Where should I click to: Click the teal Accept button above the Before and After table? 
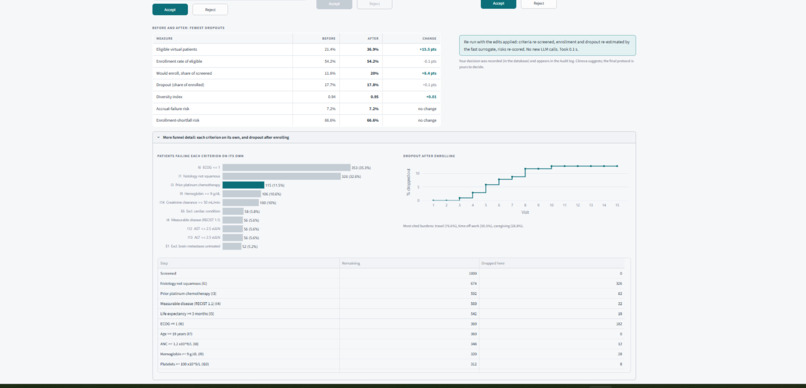coord(170,10)
